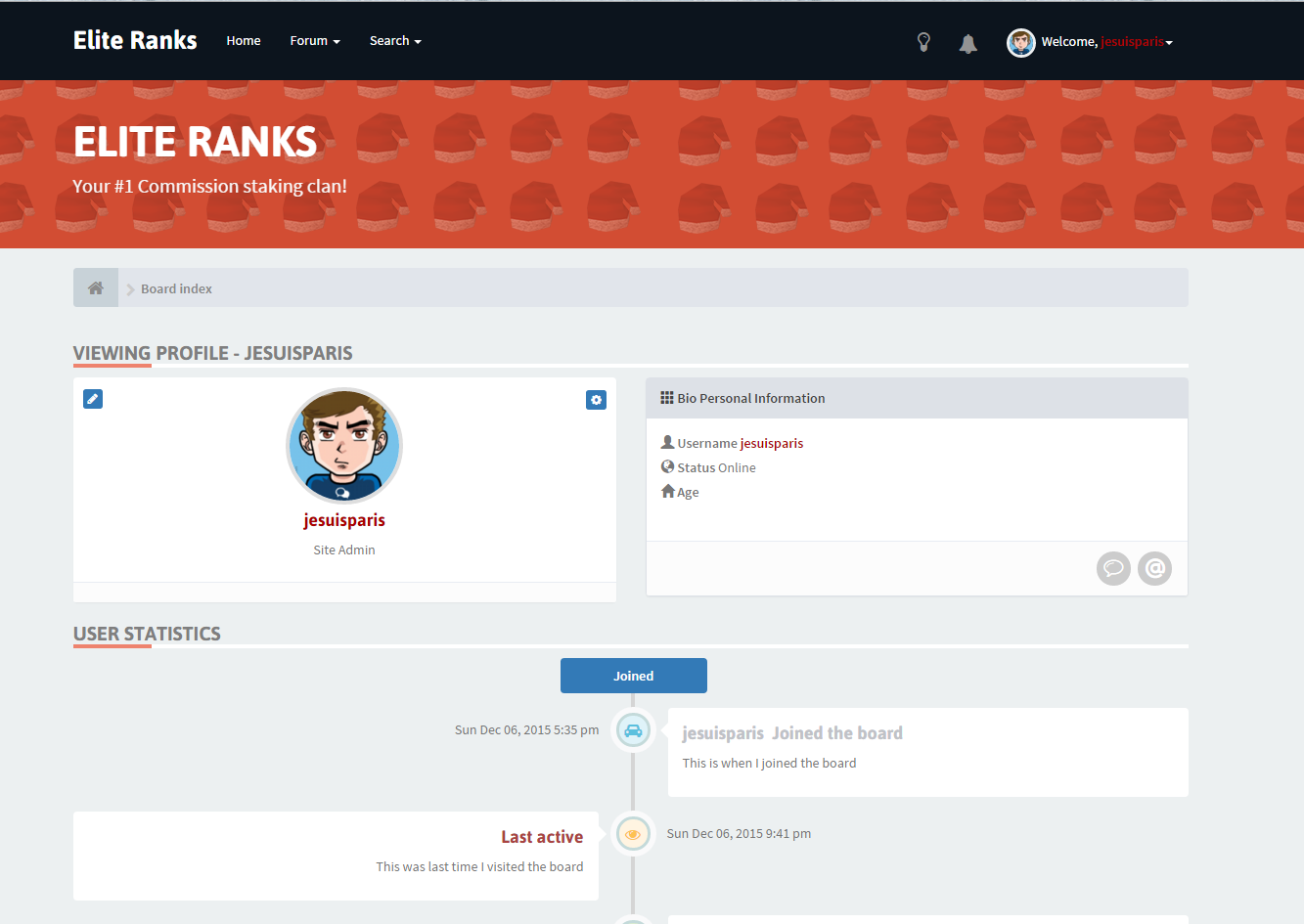
Task: Click the globe icon beside Status
Action: click(x=667, y=466)
